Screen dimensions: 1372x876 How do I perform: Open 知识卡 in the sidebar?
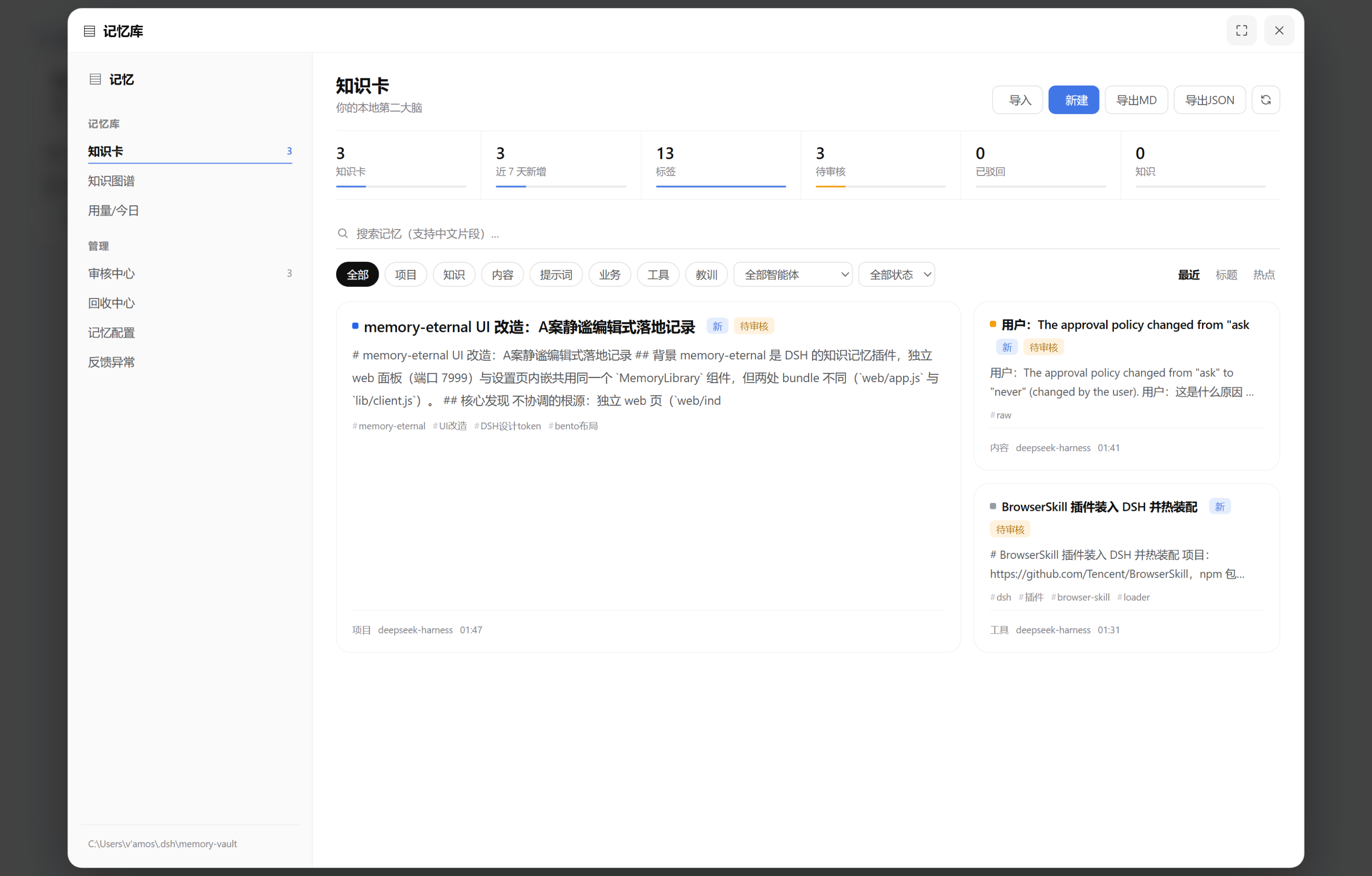pyautogui.click(x=190, y=151)
